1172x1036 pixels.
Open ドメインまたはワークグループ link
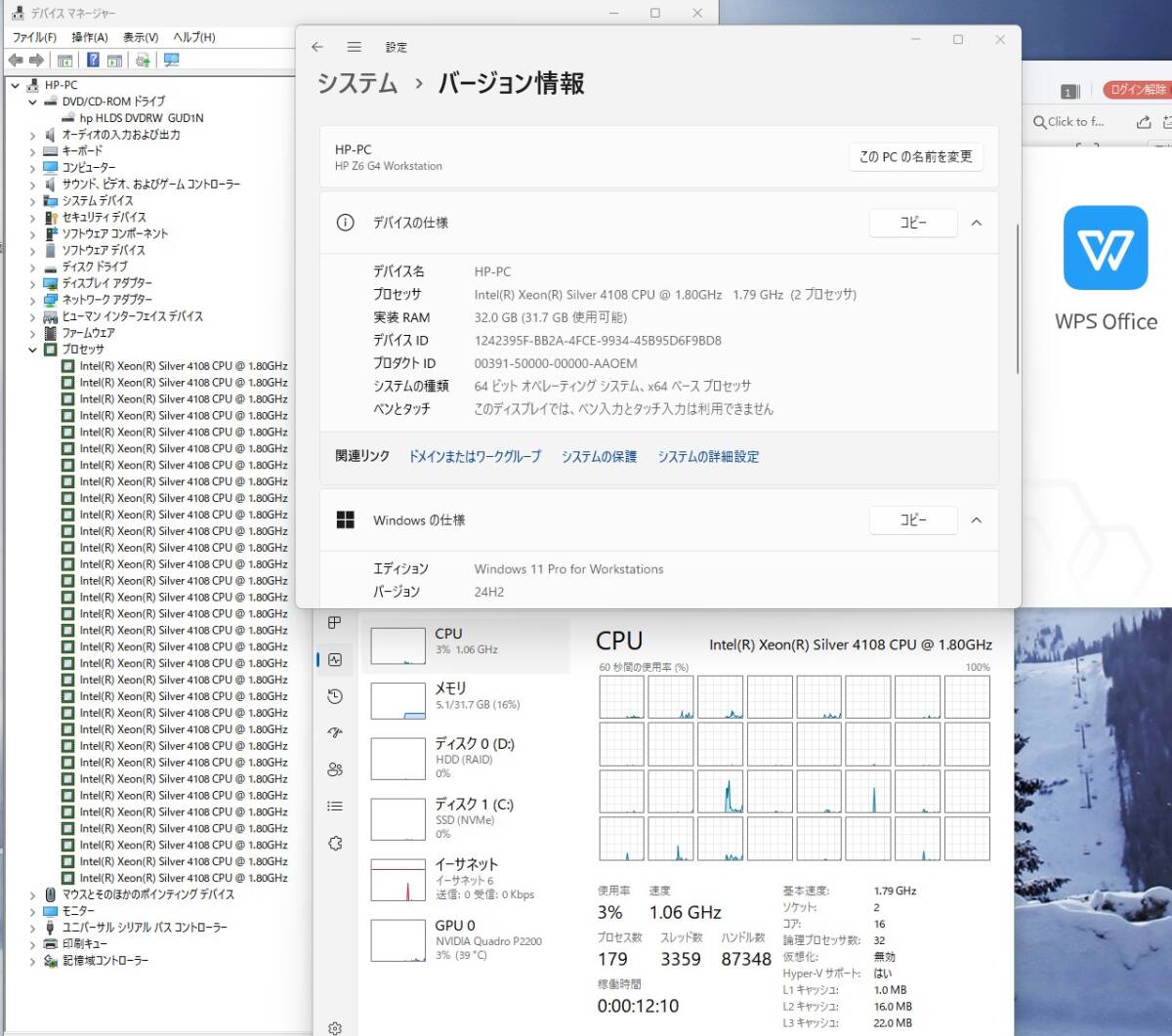click(475, 456)
